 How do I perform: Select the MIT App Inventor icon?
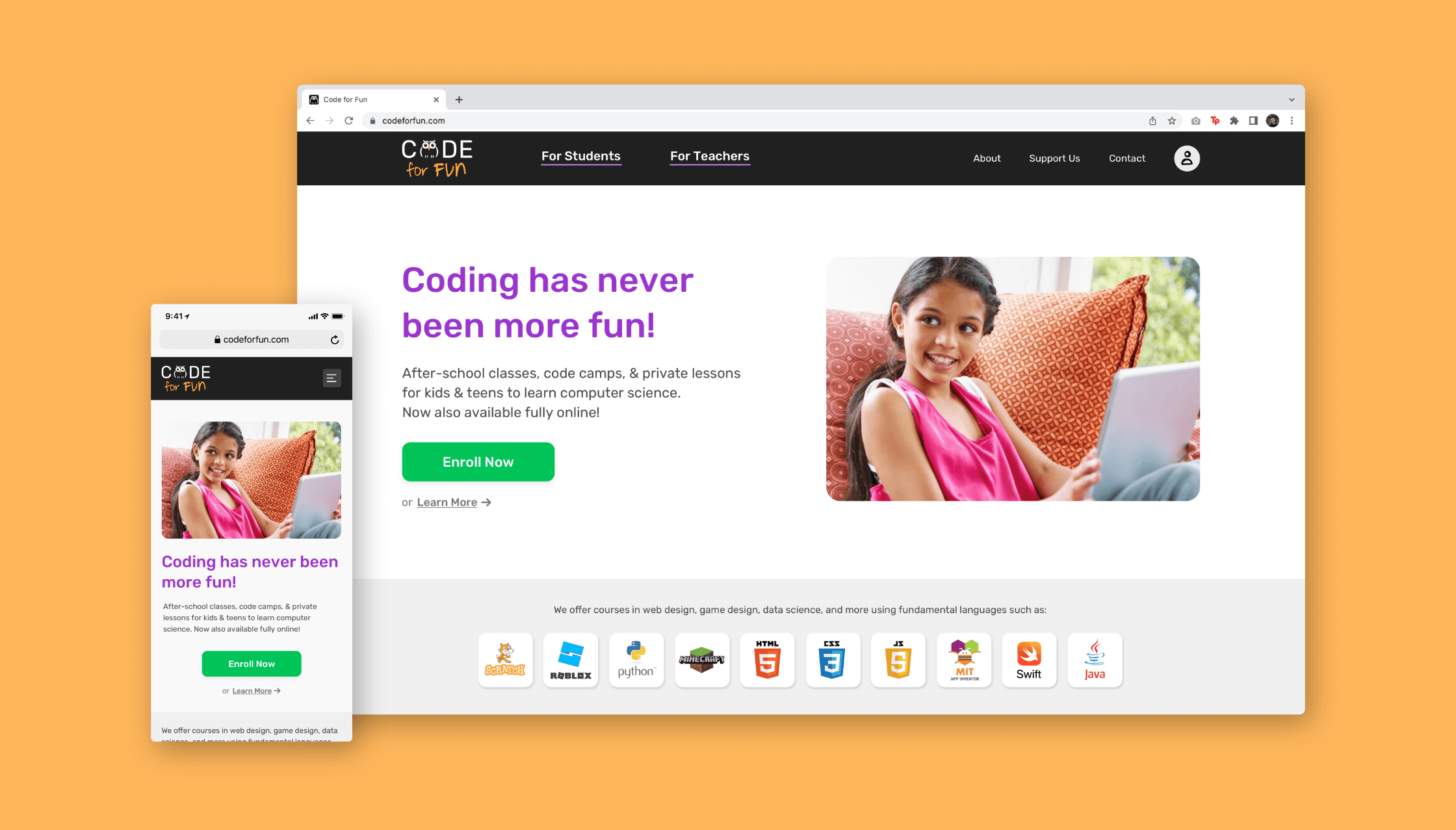pos(964,659)
